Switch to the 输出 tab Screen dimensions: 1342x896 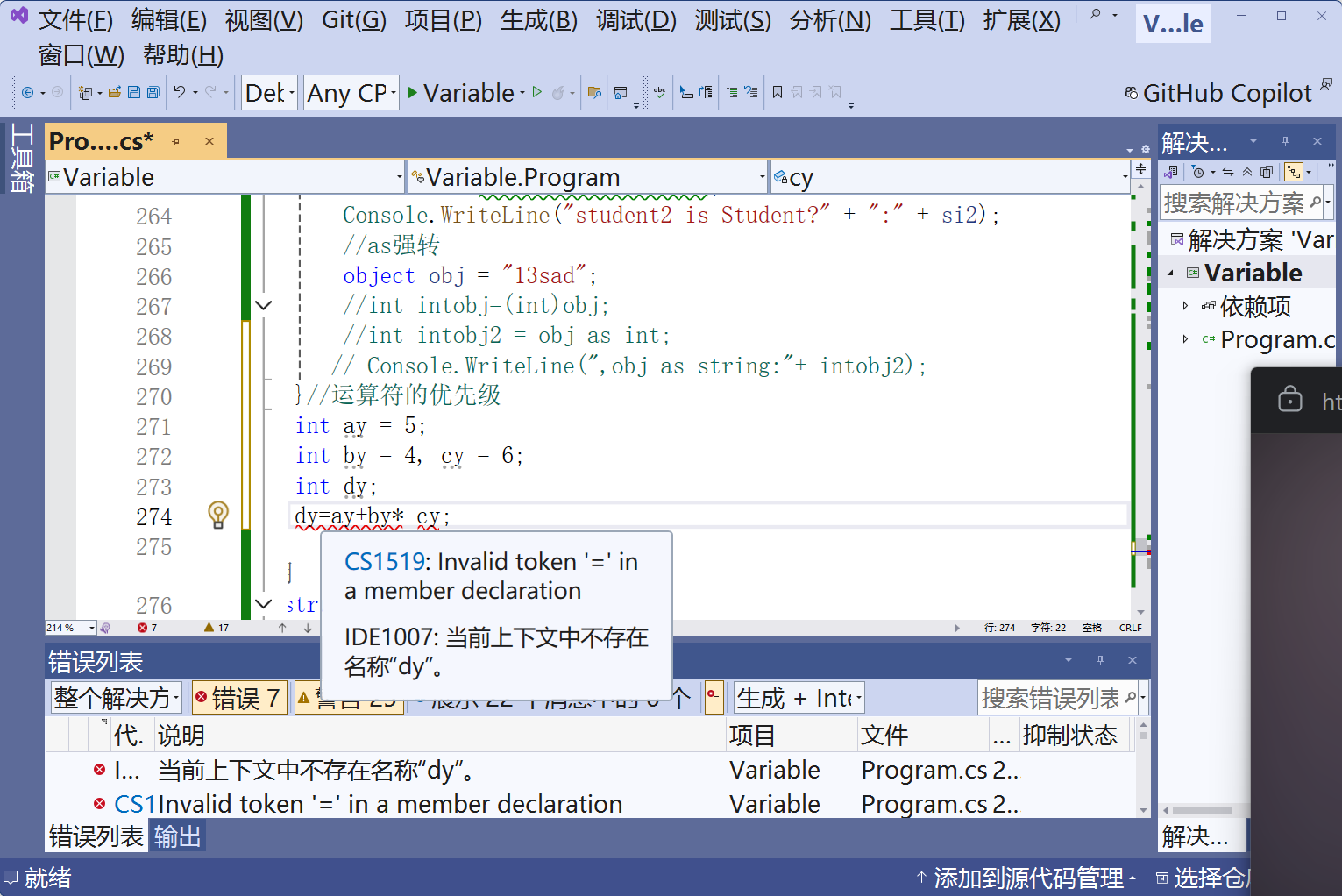pyautogui.click(x=177, y=837)
